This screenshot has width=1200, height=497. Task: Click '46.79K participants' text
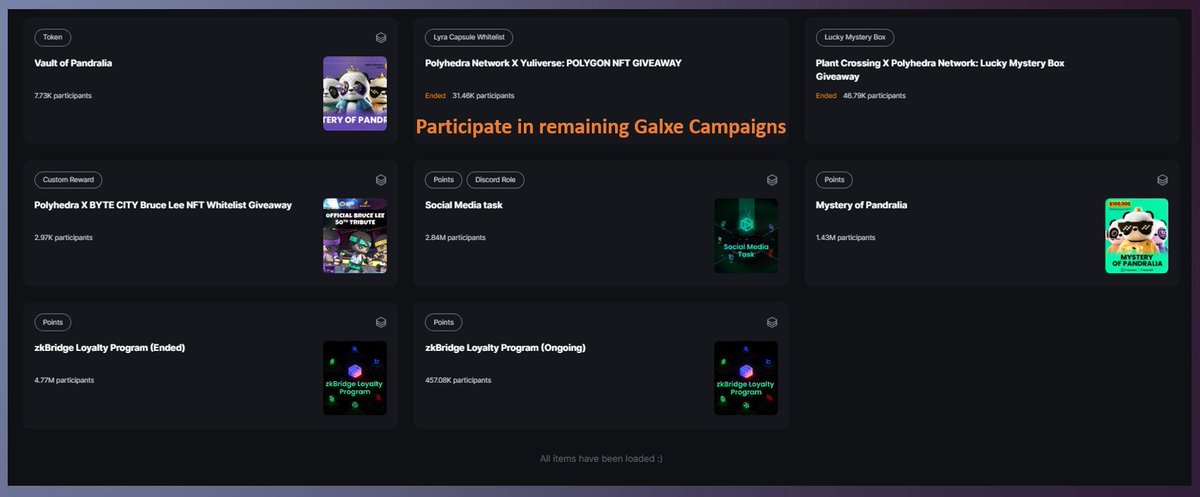click(875, 96)
